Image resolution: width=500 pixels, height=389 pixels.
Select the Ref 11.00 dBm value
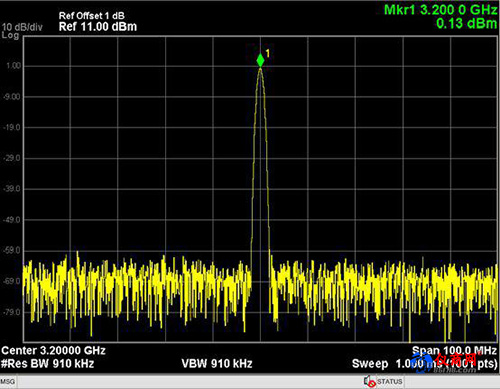pyautogui.click(x=98, y=27)
